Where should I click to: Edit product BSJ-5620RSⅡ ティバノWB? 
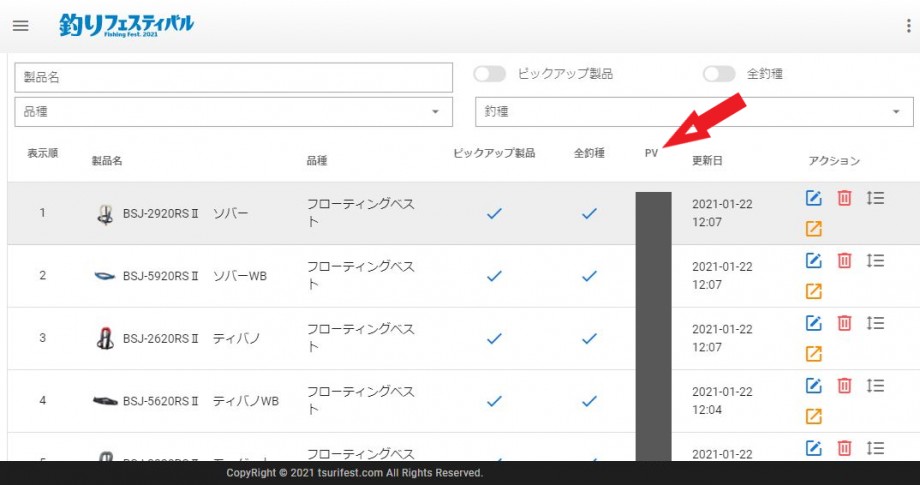813,386
